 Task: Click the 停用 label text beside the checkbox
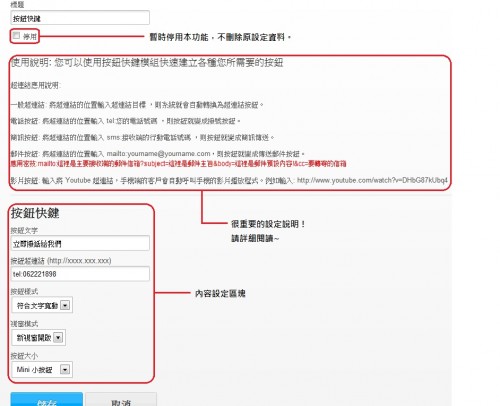point(30,36)
